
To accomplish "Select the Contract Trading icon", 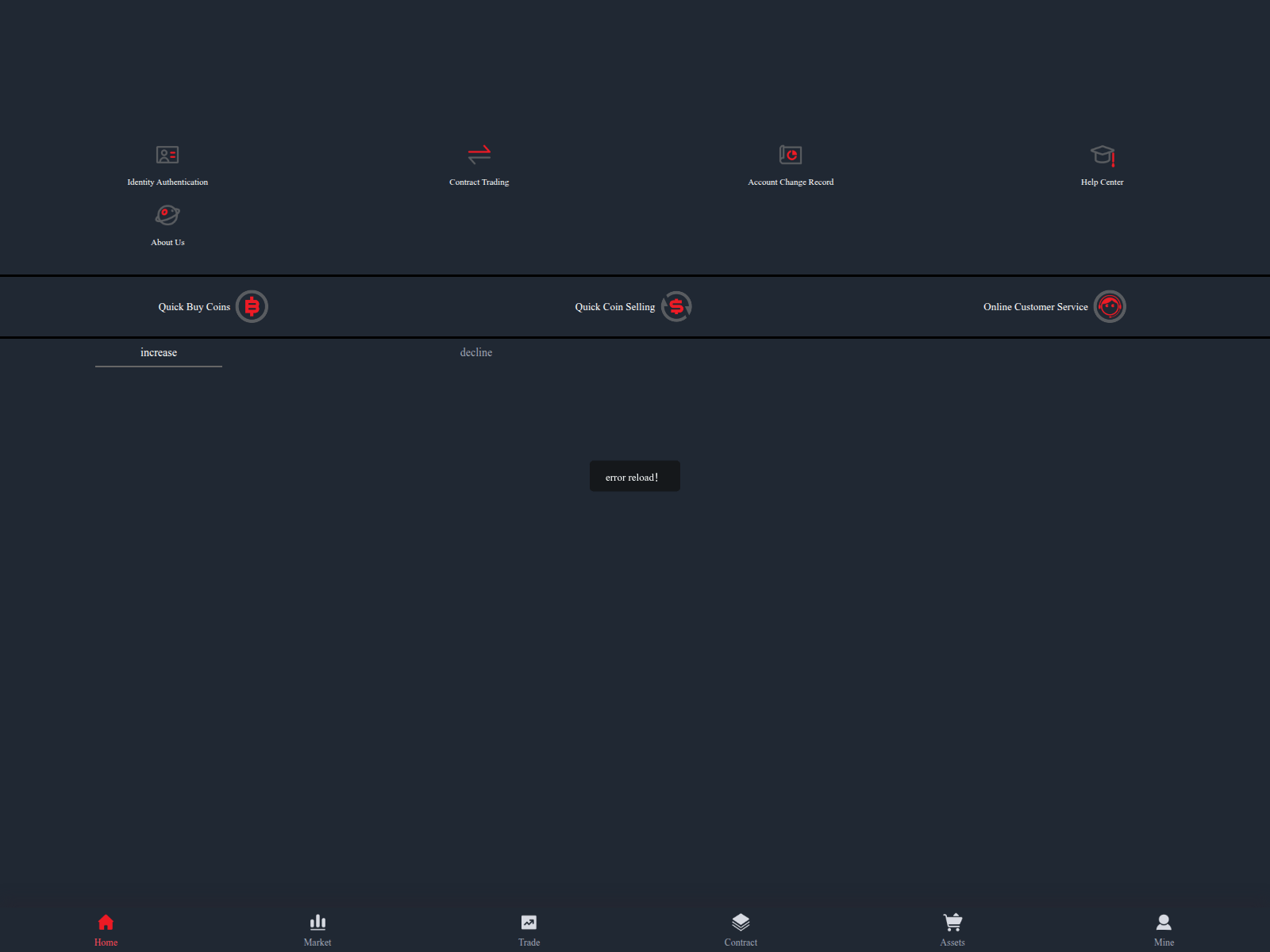I will tap(479, 155).
